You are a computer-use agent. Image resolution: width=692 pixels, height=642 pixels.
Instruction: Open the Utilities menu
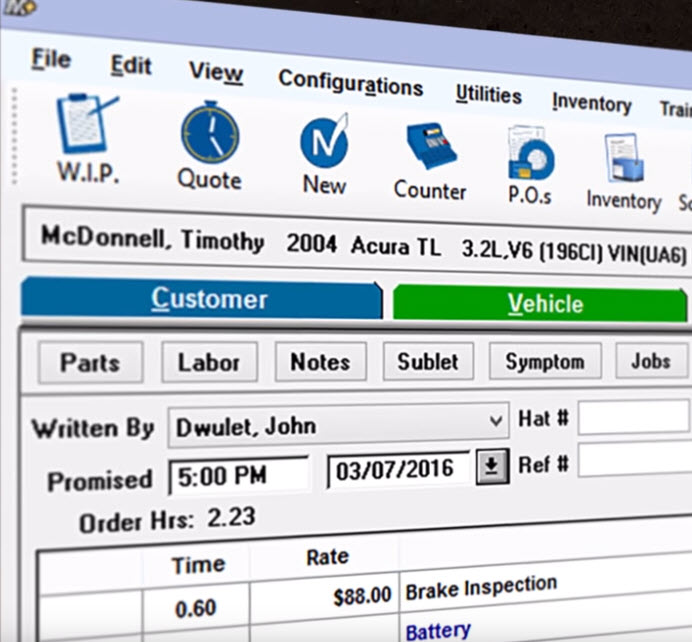click(488, 95)
